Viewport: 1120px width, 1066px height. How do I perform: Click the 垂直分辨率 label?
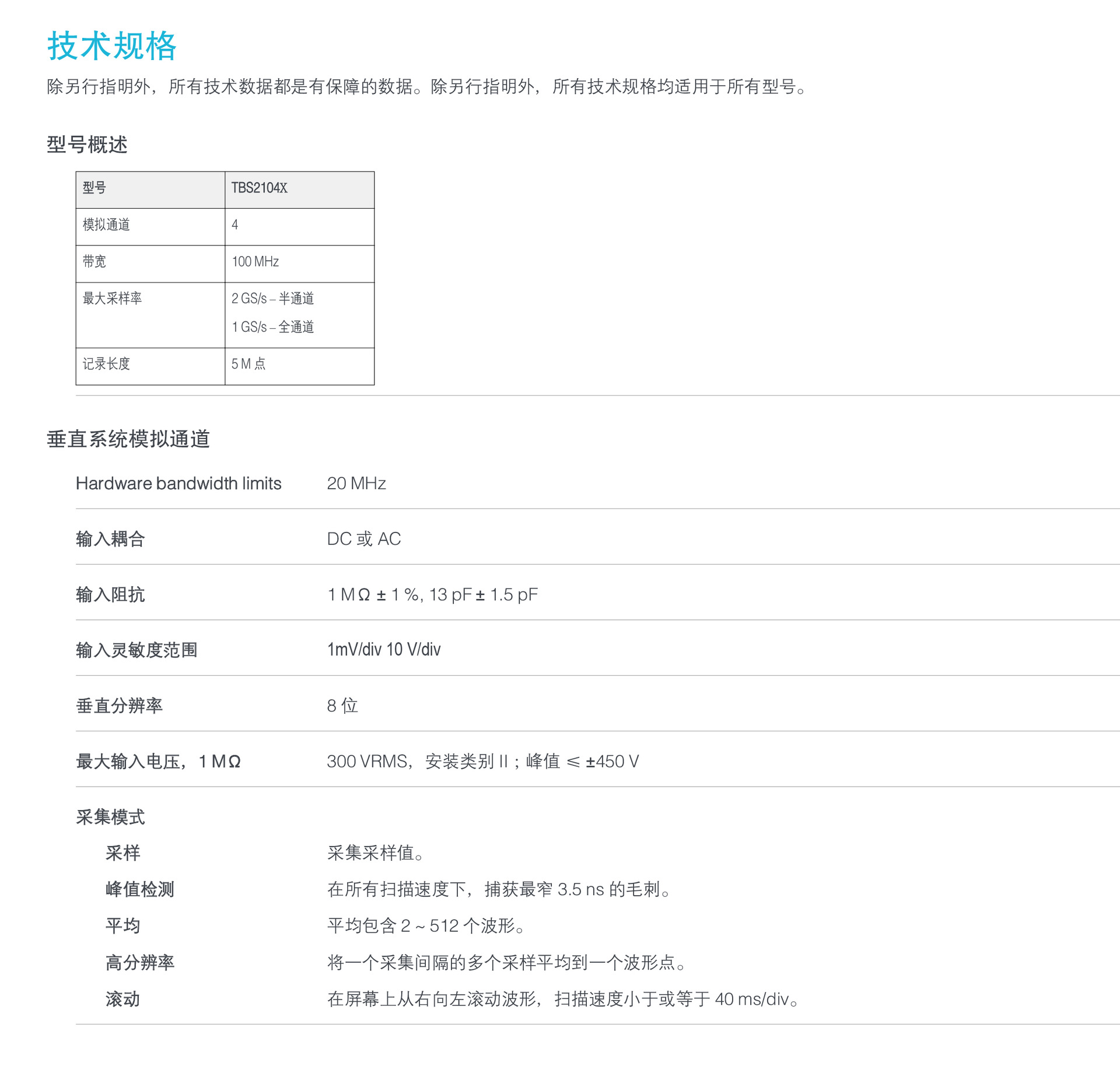(119, 706)
